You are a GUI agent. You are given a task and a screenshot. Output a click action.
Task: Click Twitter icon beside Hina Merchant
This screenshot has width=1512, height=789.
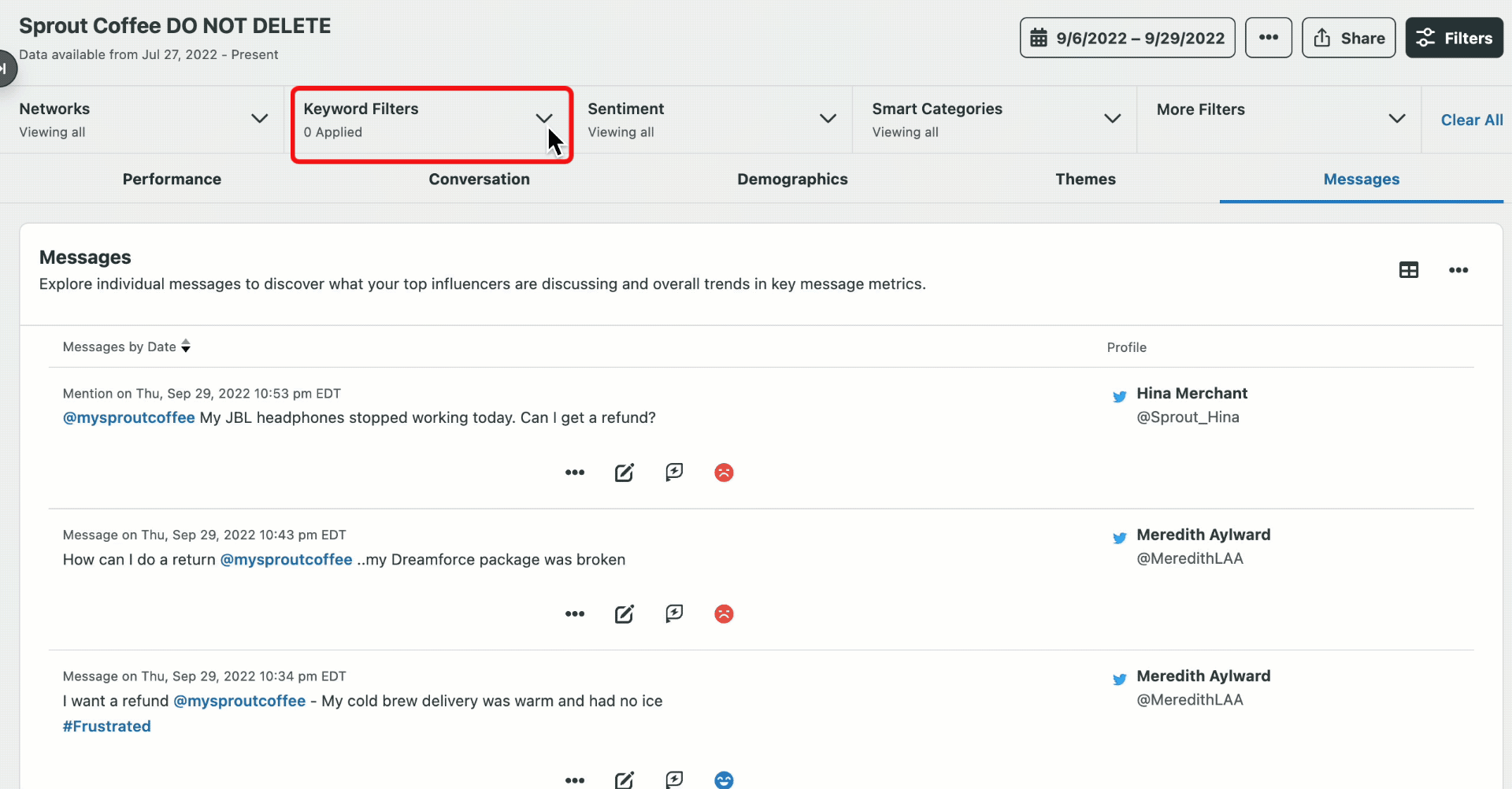click(1119, 396)
